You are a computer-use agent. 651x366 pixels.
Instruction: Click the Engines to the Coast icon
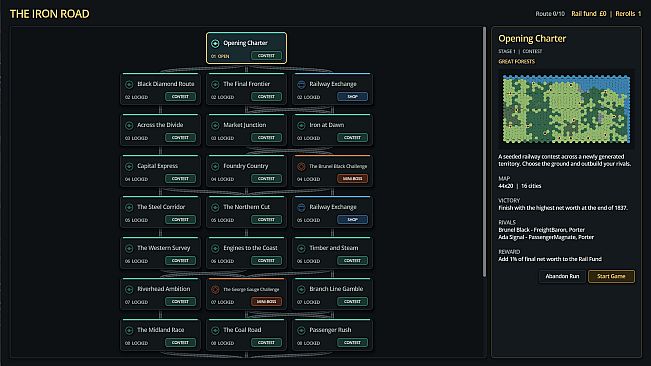(x=215, y=248)
